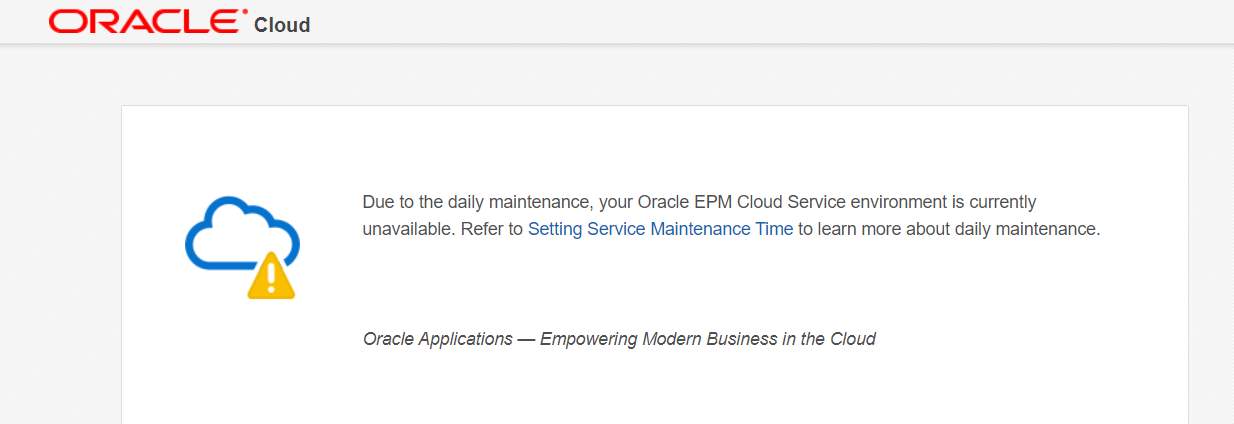Viewport: 1234px width, 424px height.
Task: Click the exclamation mark inside warning triangle
Action: click(271, 279)
